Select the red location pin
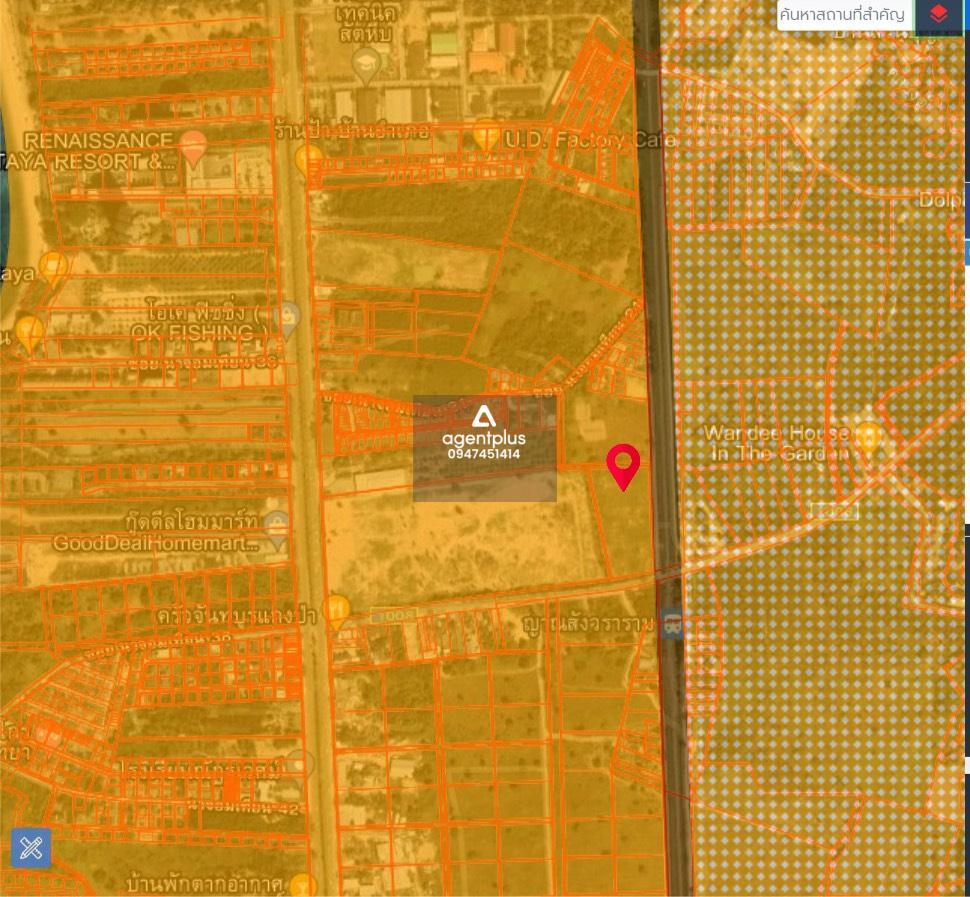Viewport: 970px width, 897px height. pyautogui.click(x=623, y=467)
